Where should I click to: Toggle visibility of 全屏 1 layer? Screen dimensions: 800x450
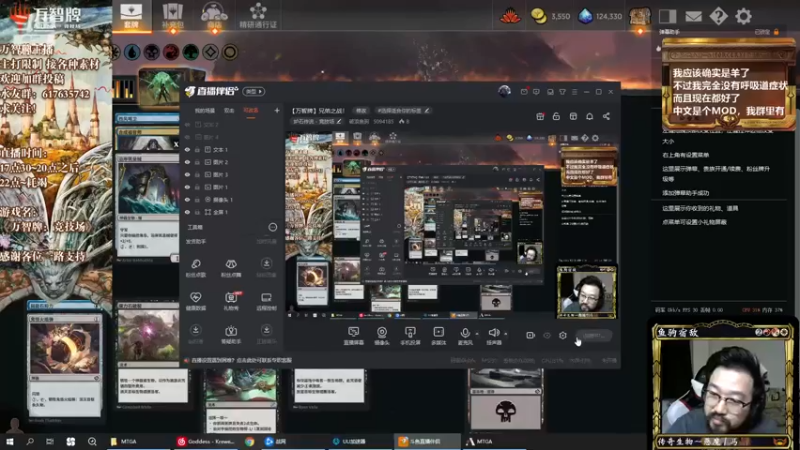[x=187, y=212]
